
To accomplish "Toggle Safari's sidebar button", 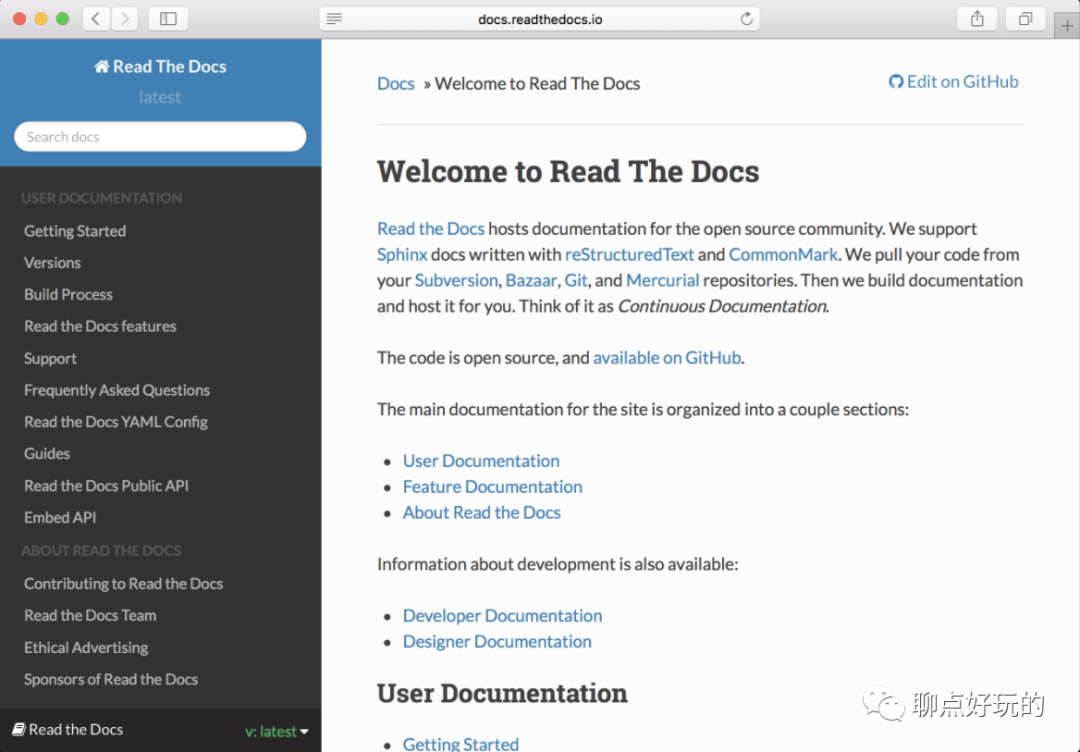I will (x=168, y=19).
